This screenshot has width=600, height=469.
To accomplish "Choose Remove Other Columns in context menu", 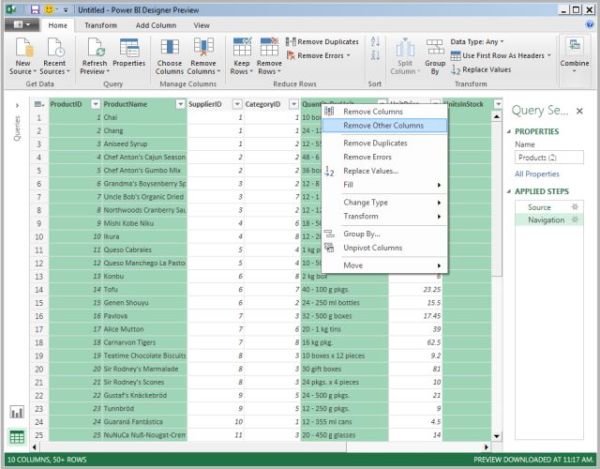I will point(385,125).
